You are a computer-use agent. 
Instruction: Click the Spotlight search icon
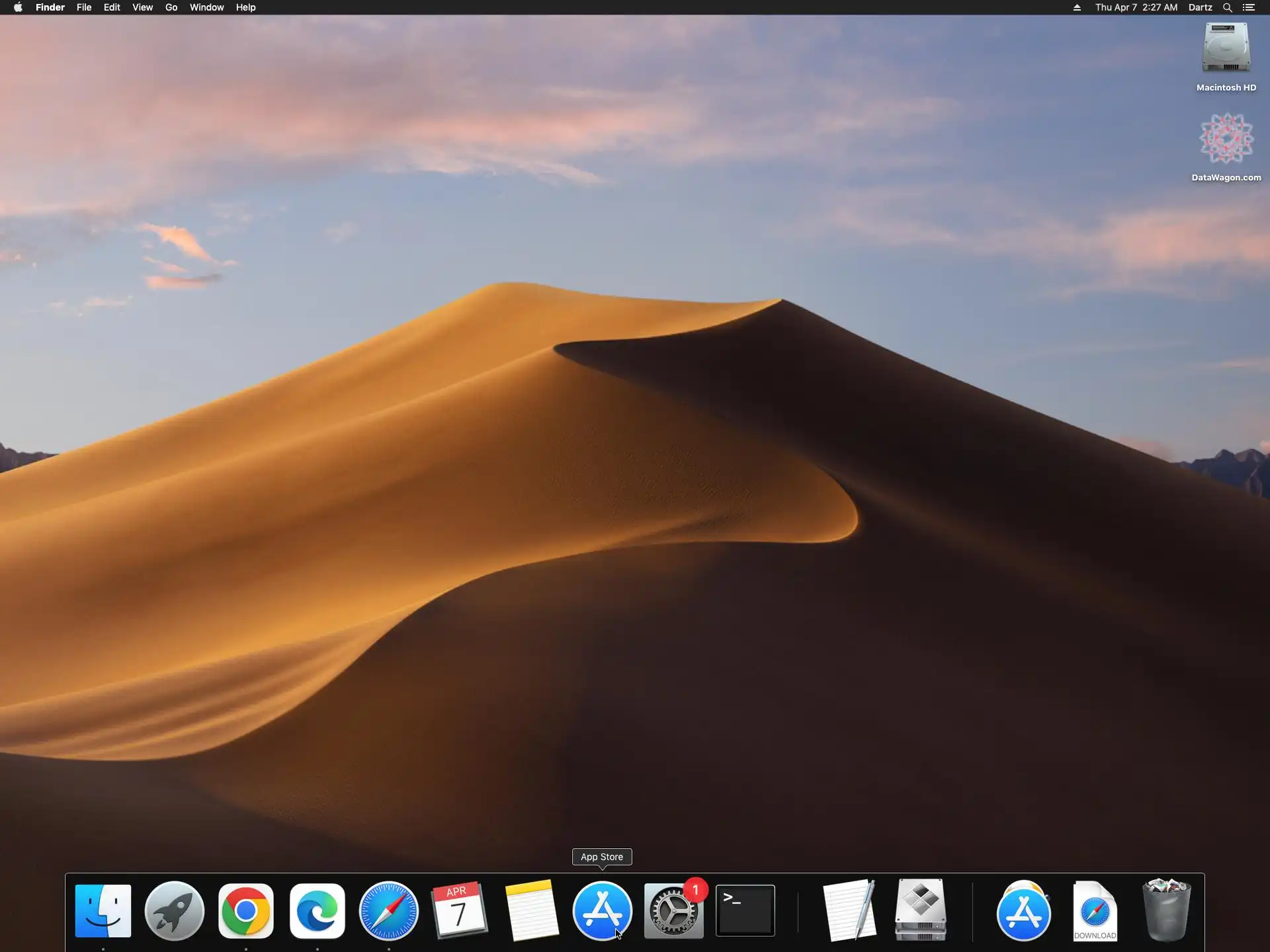1227,7
